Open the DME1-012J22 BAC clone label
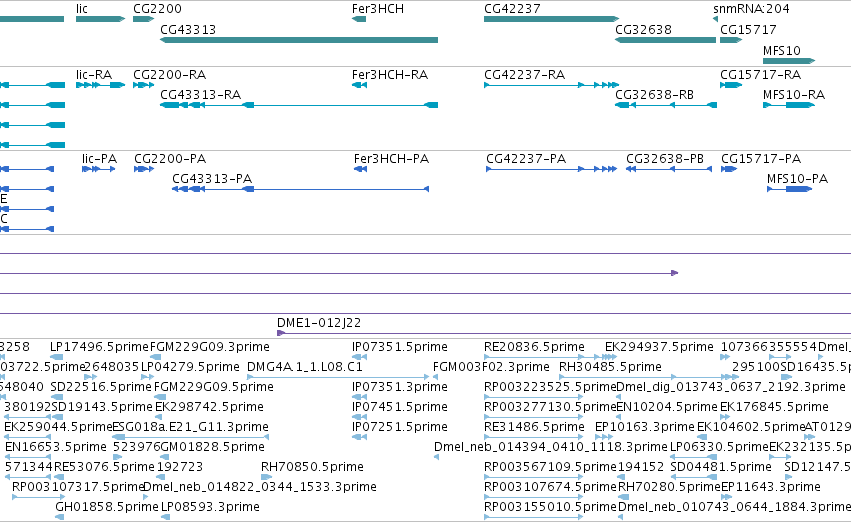Viewport: 851px width, 522px height. click(x=319, y=322)
